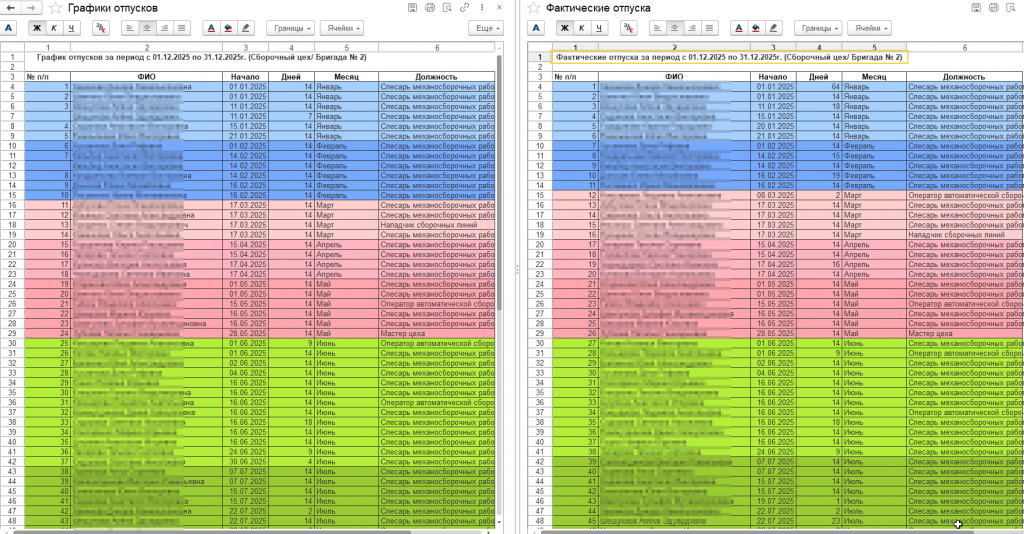Pick fill color in Фактические отпуска toolbar
The height and width of the screenshot is (534, 1024).
756,28
